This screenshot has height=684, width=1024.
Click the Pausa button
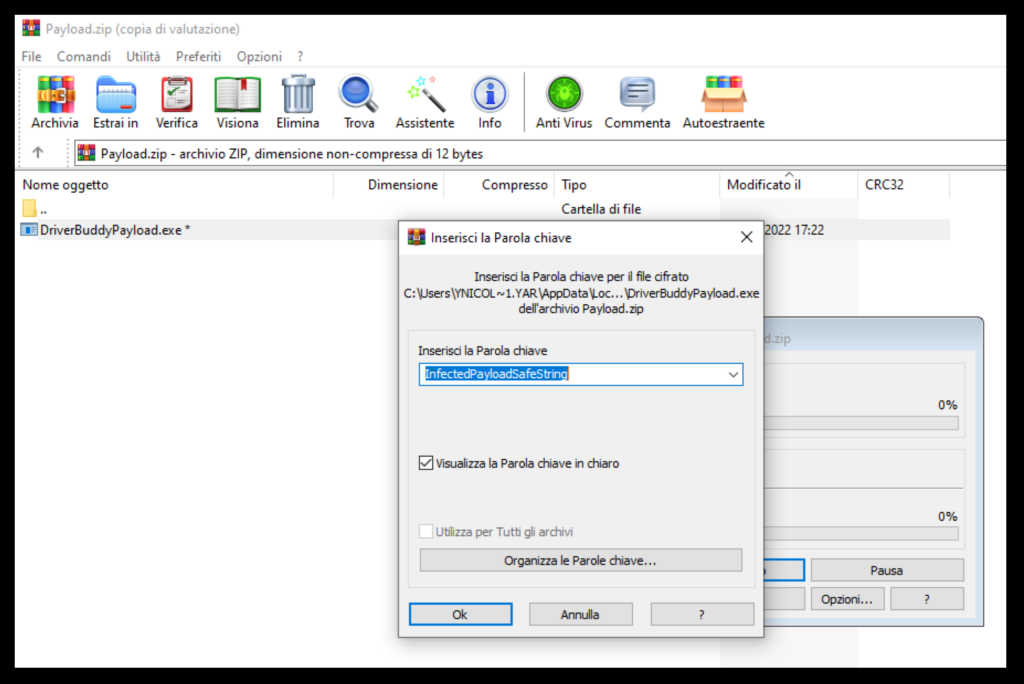coord(886,569)
